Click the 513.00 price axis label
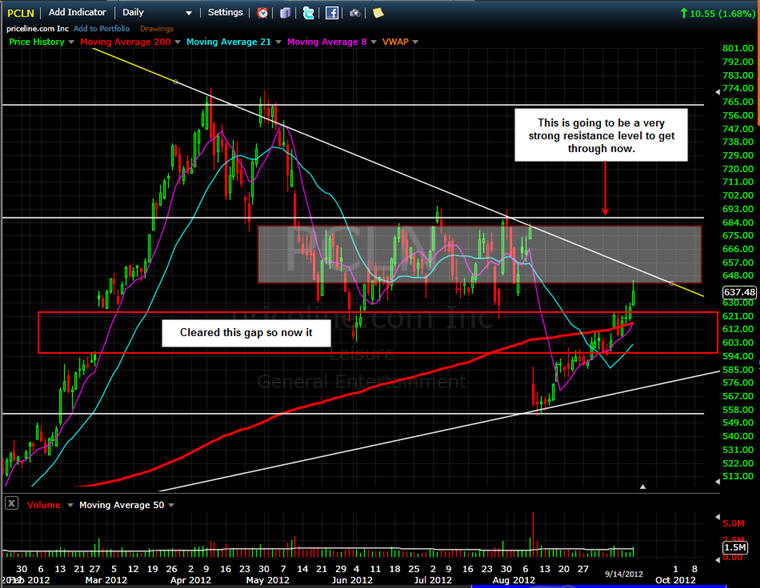This screenshot has width=760, height=588. pyautogui.click(x=738, y=476)
